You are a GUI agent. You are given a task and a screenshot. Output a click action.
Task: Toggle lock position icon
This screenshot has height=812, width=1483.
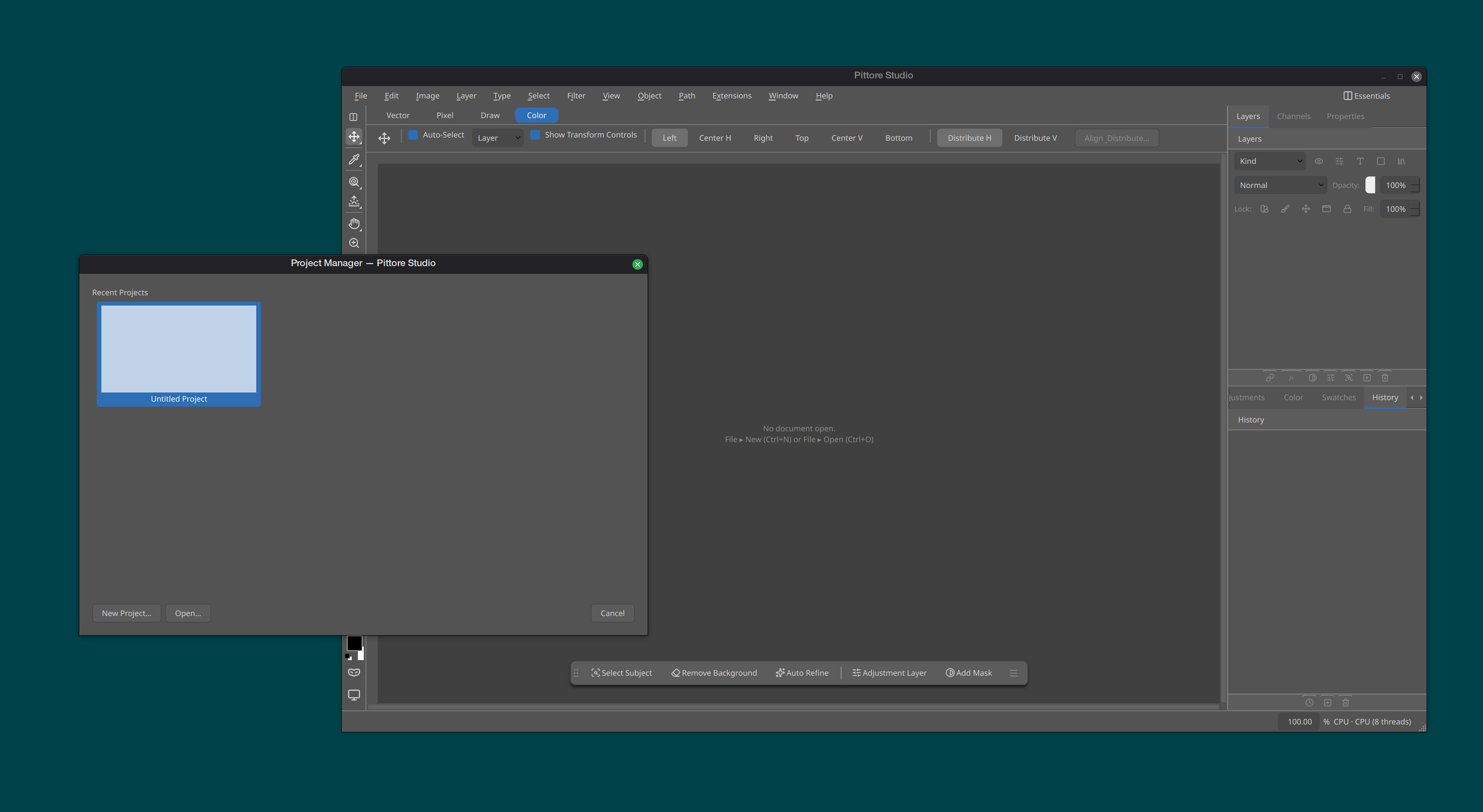(1306, 209)
